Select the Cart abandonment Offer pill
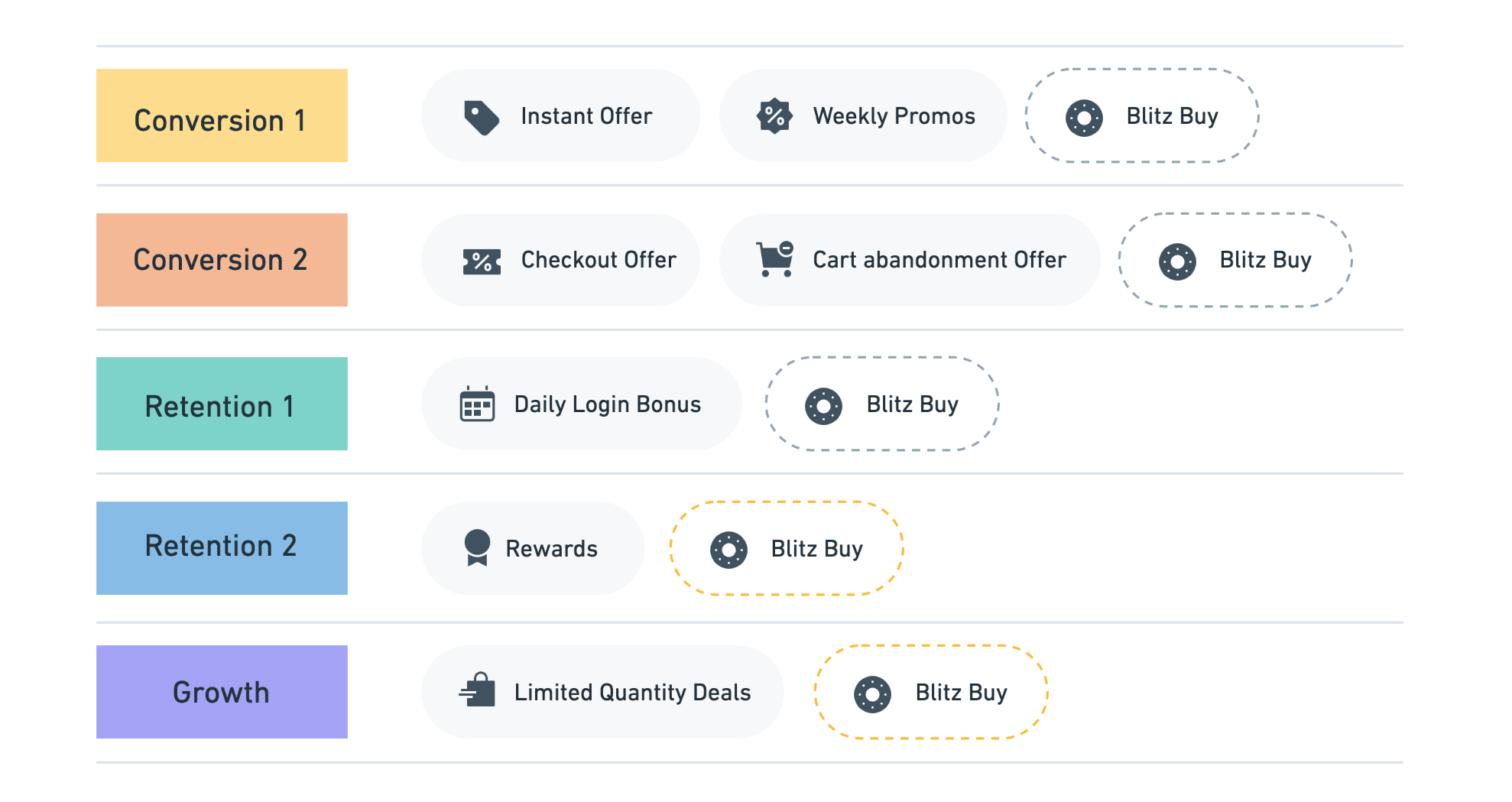 pos(910,260)
